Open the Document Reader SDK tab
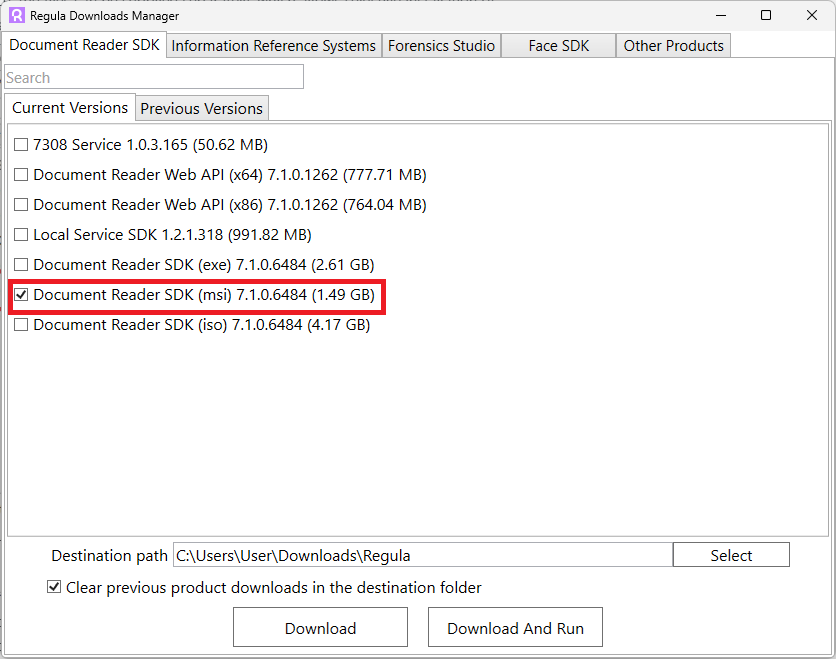This screenshot has width=836, height=659. pyautogui.click(x=84, y=45)
